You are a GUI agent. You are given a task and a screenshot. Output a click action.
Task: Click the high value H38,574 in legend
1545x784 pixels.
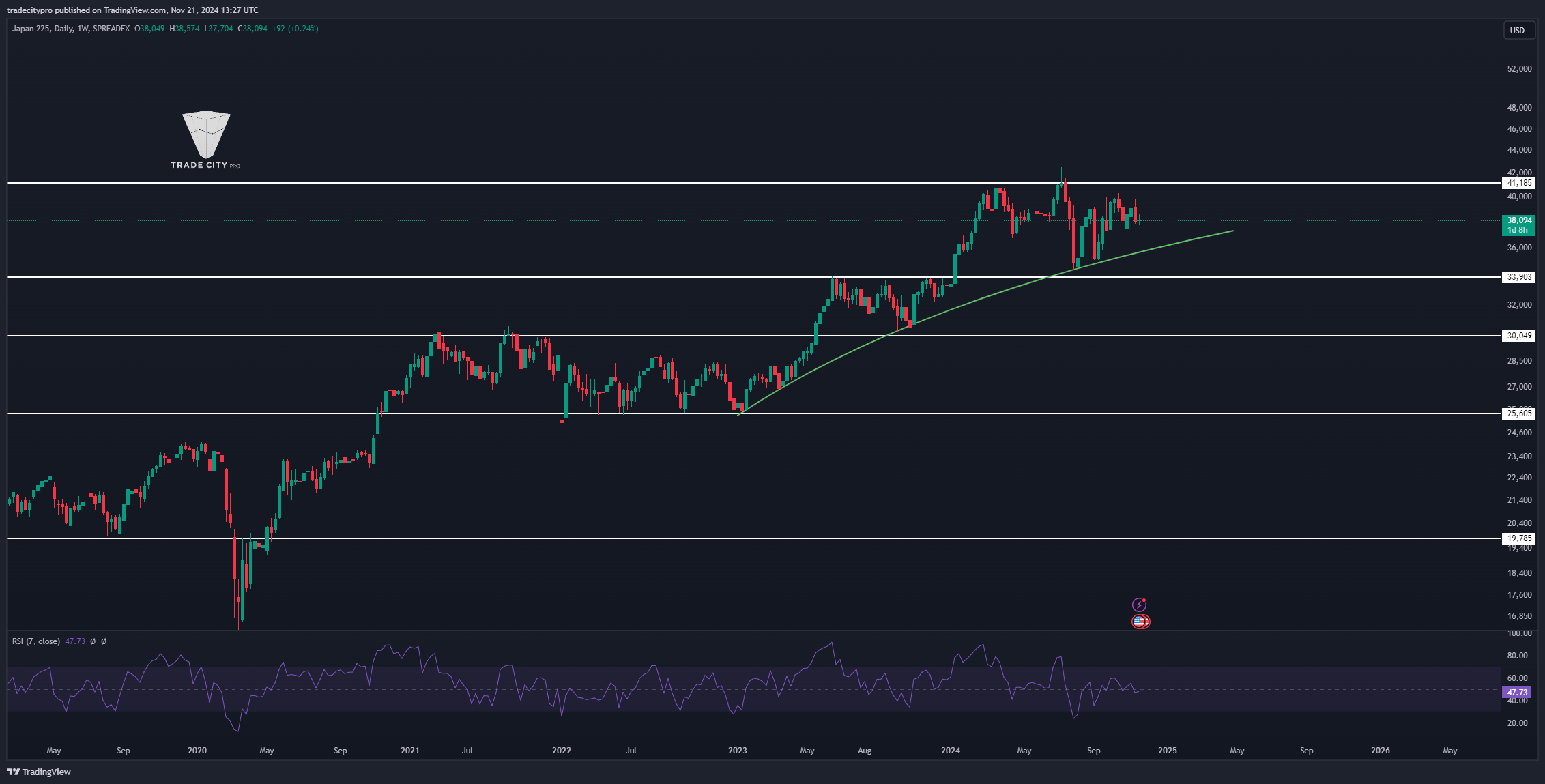click(184, 29)
